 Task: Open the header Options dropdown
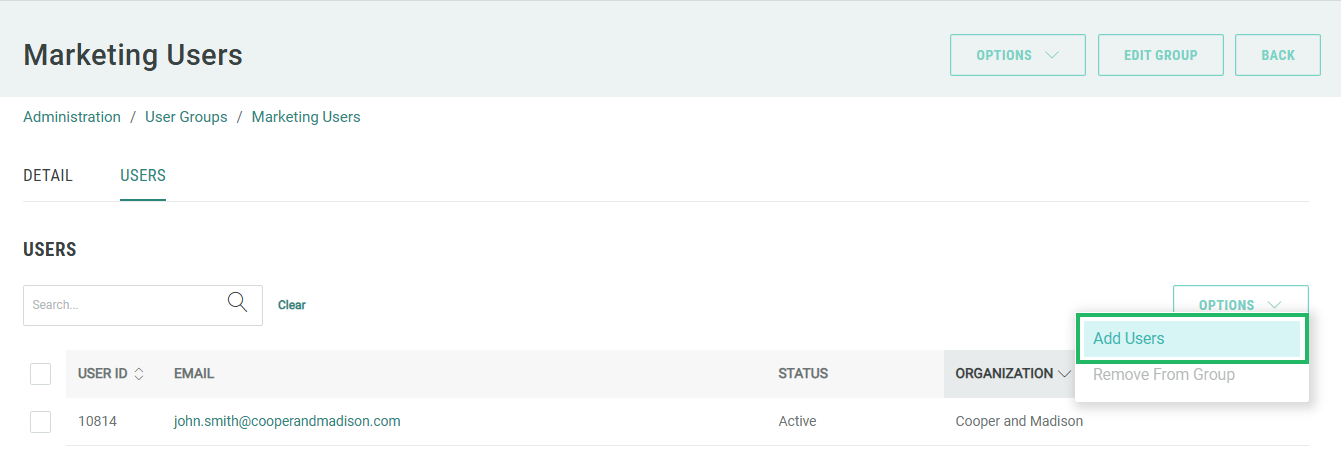pos(1017,55)
